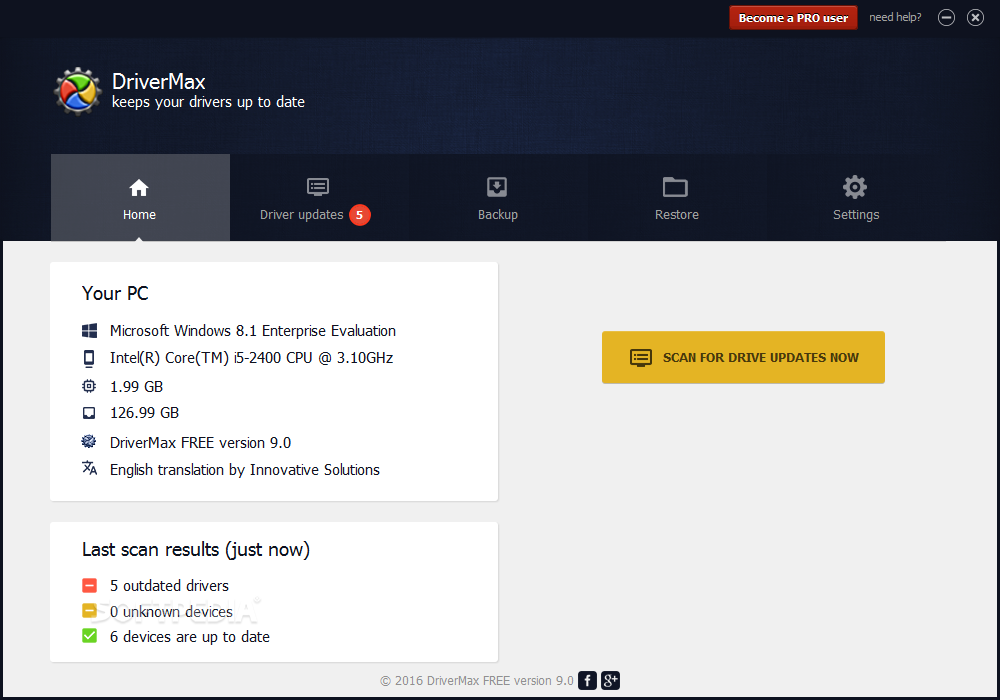1000x700 pixels.
Task: Click the green up-to-date checkmark icon
Action: (x=89, y=636)
